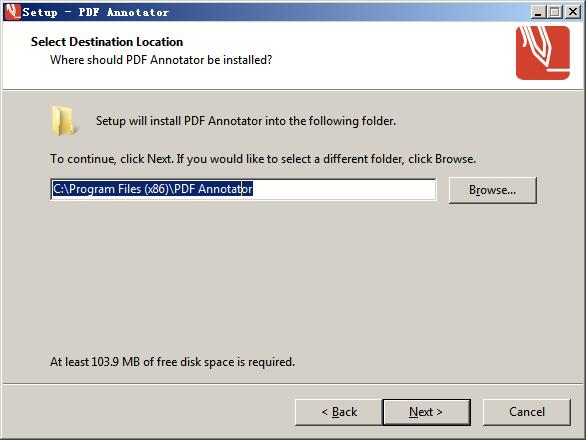
Task: Close the Setup window with X
Action: pyautogui.click(x=573, y=12)
